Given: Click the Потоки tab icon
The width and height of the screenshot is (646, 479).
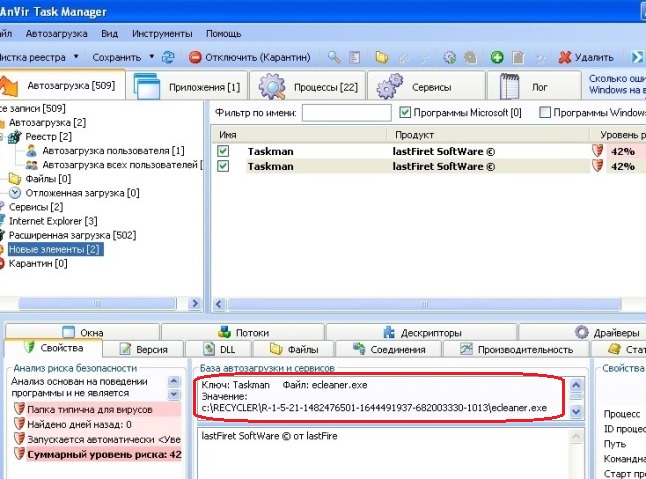Looking at the screenshot, I should pos(225,332).
